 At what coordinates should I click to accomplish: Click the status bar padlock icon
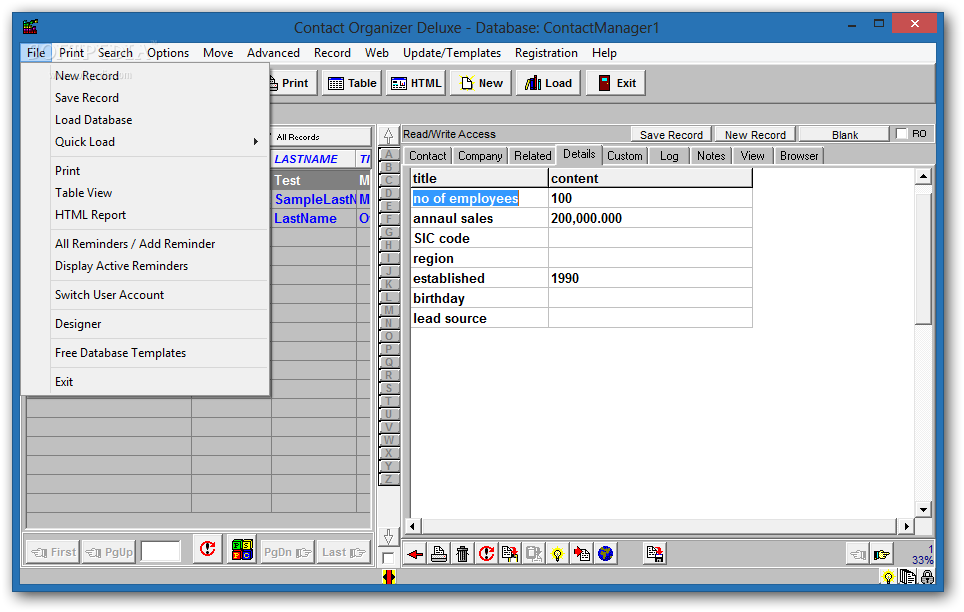(x=927, y=577)
